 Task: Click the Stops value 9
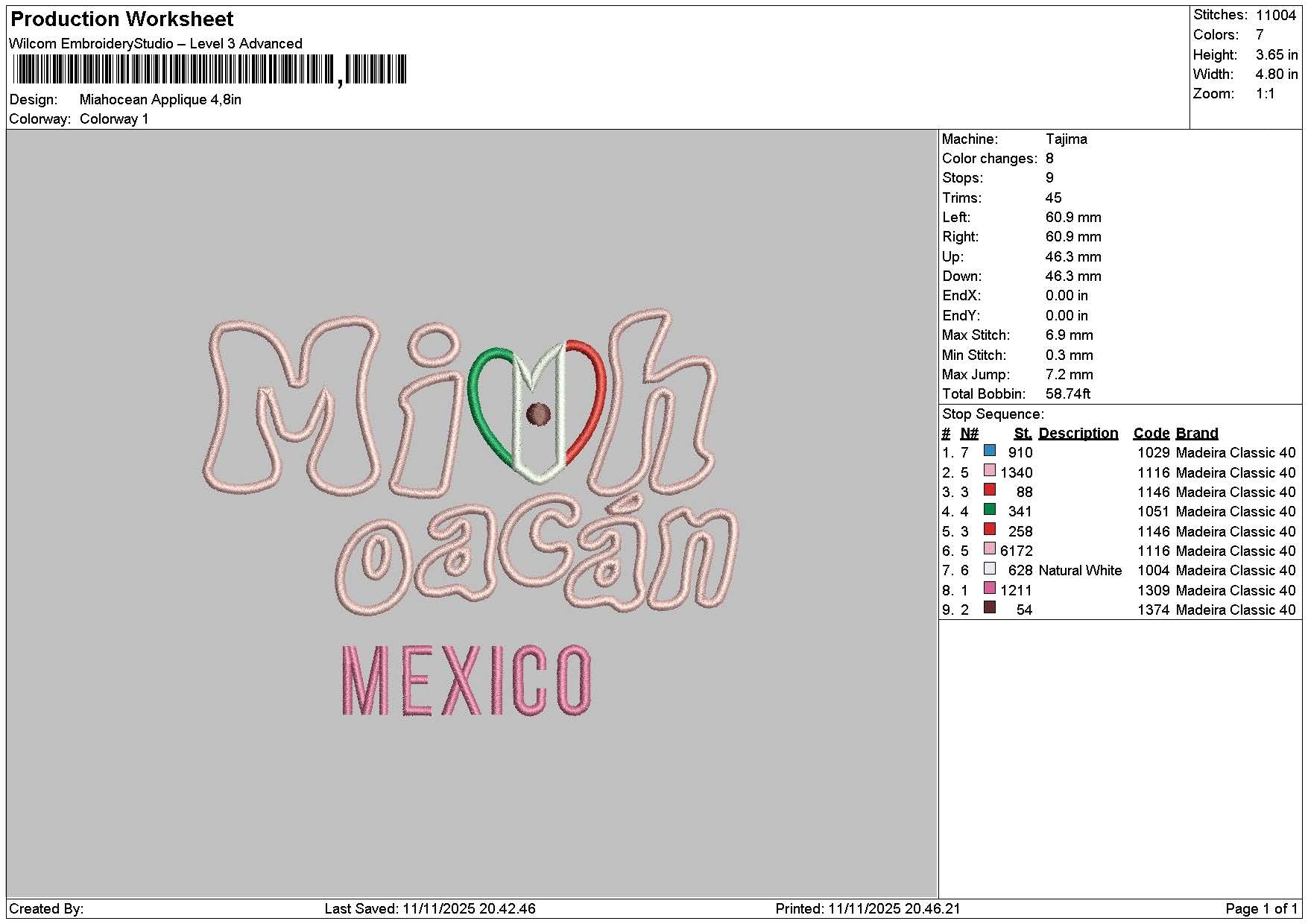[x=1049, y=177]
